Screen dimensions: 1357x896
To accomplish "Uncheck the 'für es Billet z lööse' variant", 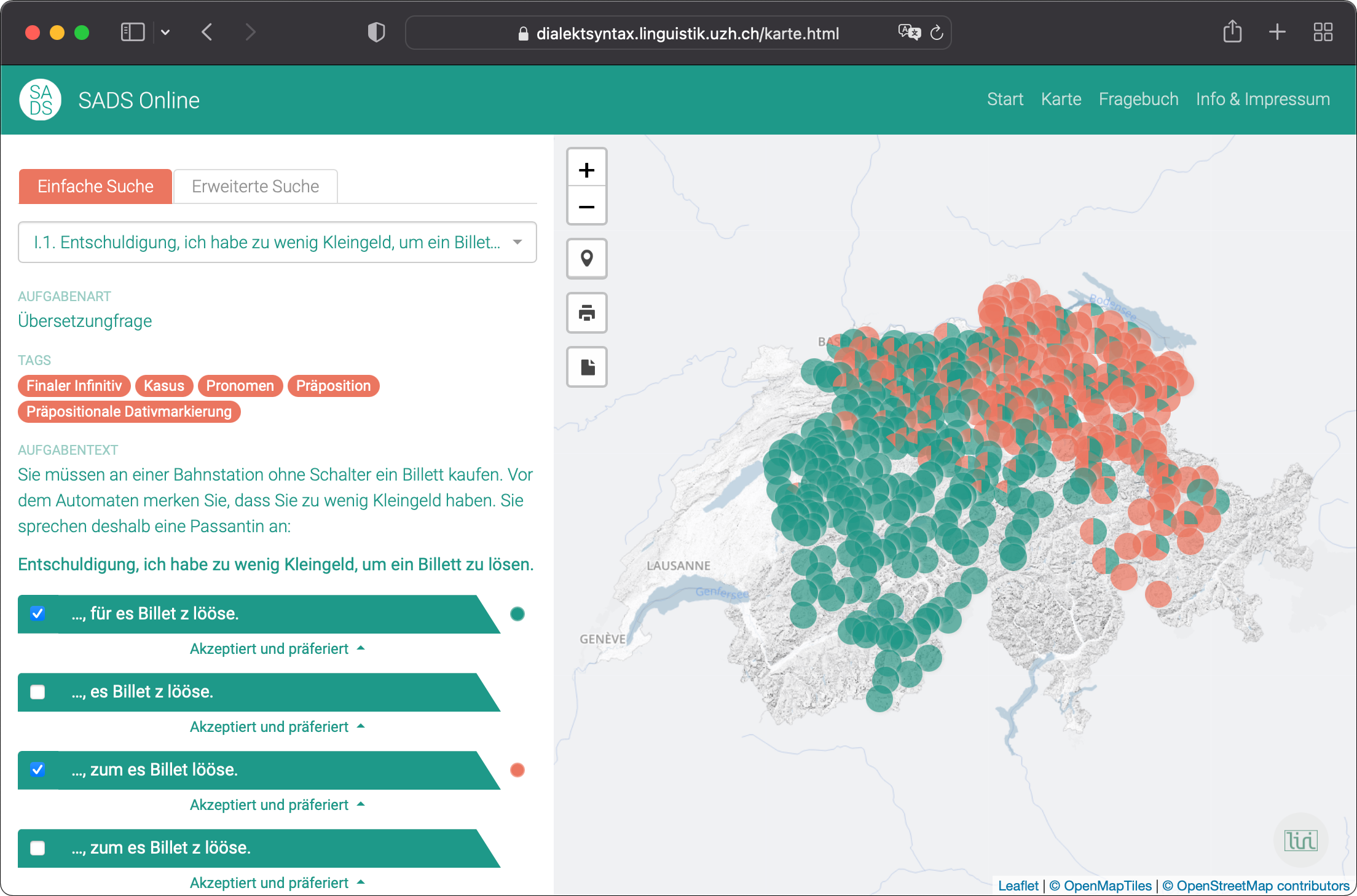I will pos(38,613).
